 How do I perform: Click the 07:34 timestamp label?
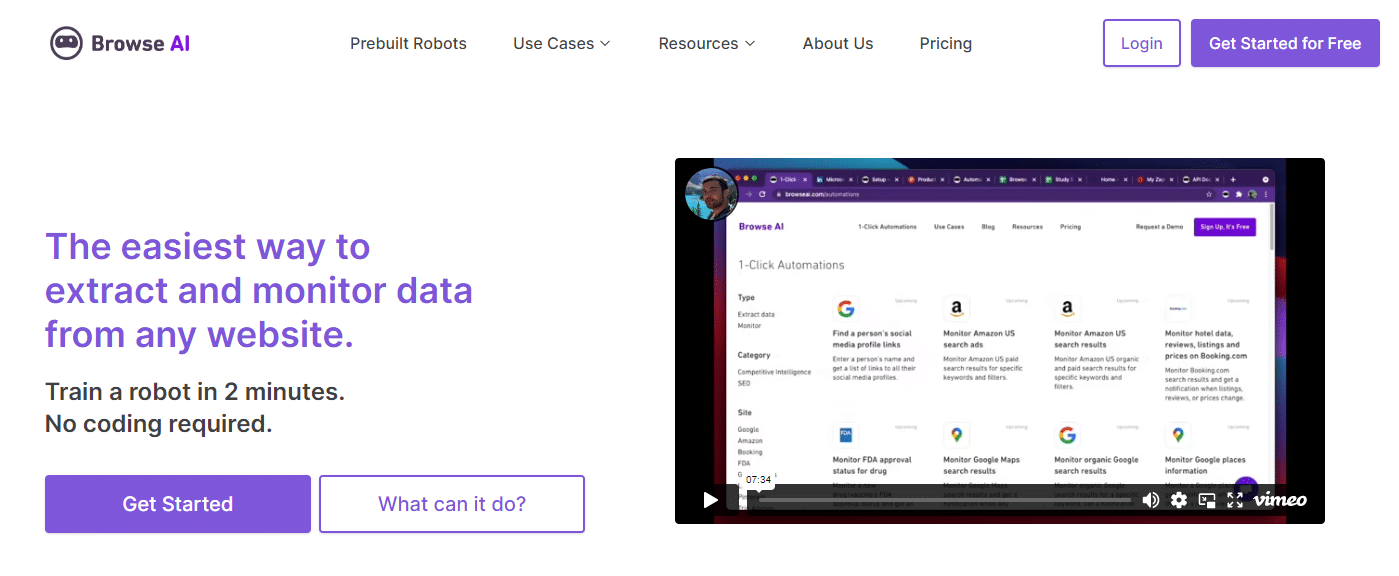[x=758, y=479]
